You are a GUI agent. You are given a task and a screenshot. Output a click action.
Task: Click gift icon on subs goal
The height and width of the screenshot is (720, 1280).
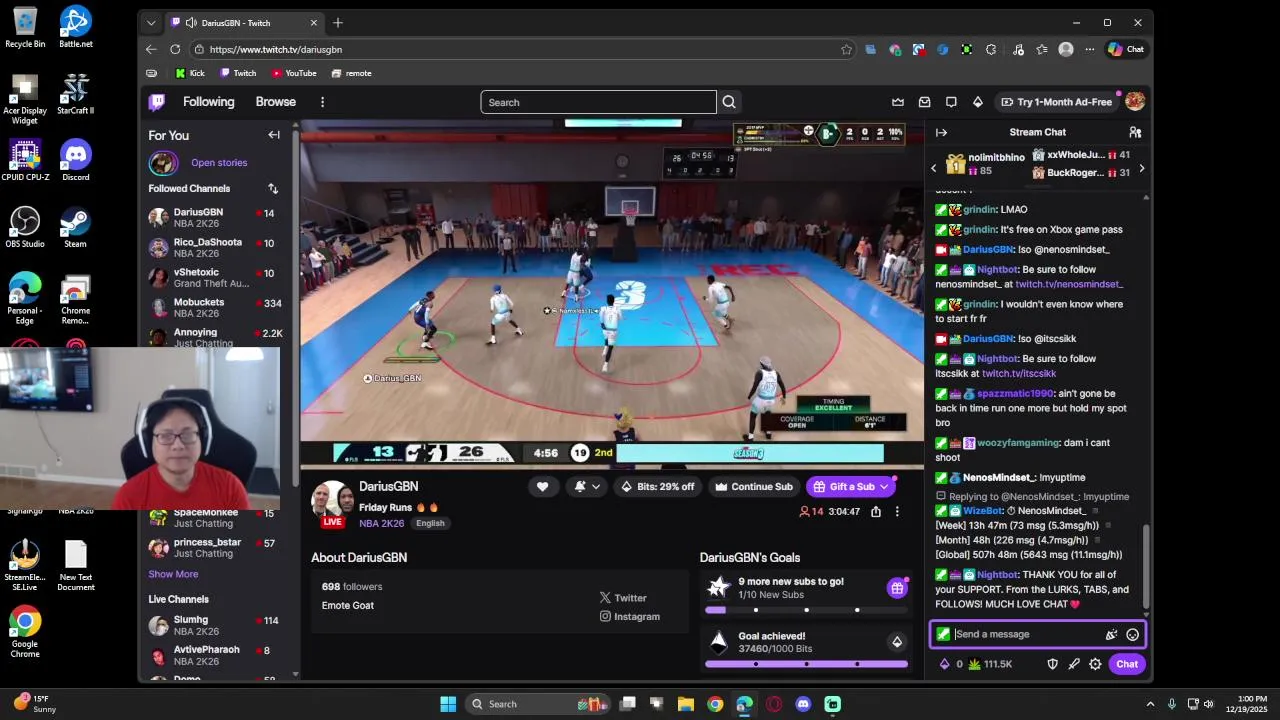tap(897, 588)
